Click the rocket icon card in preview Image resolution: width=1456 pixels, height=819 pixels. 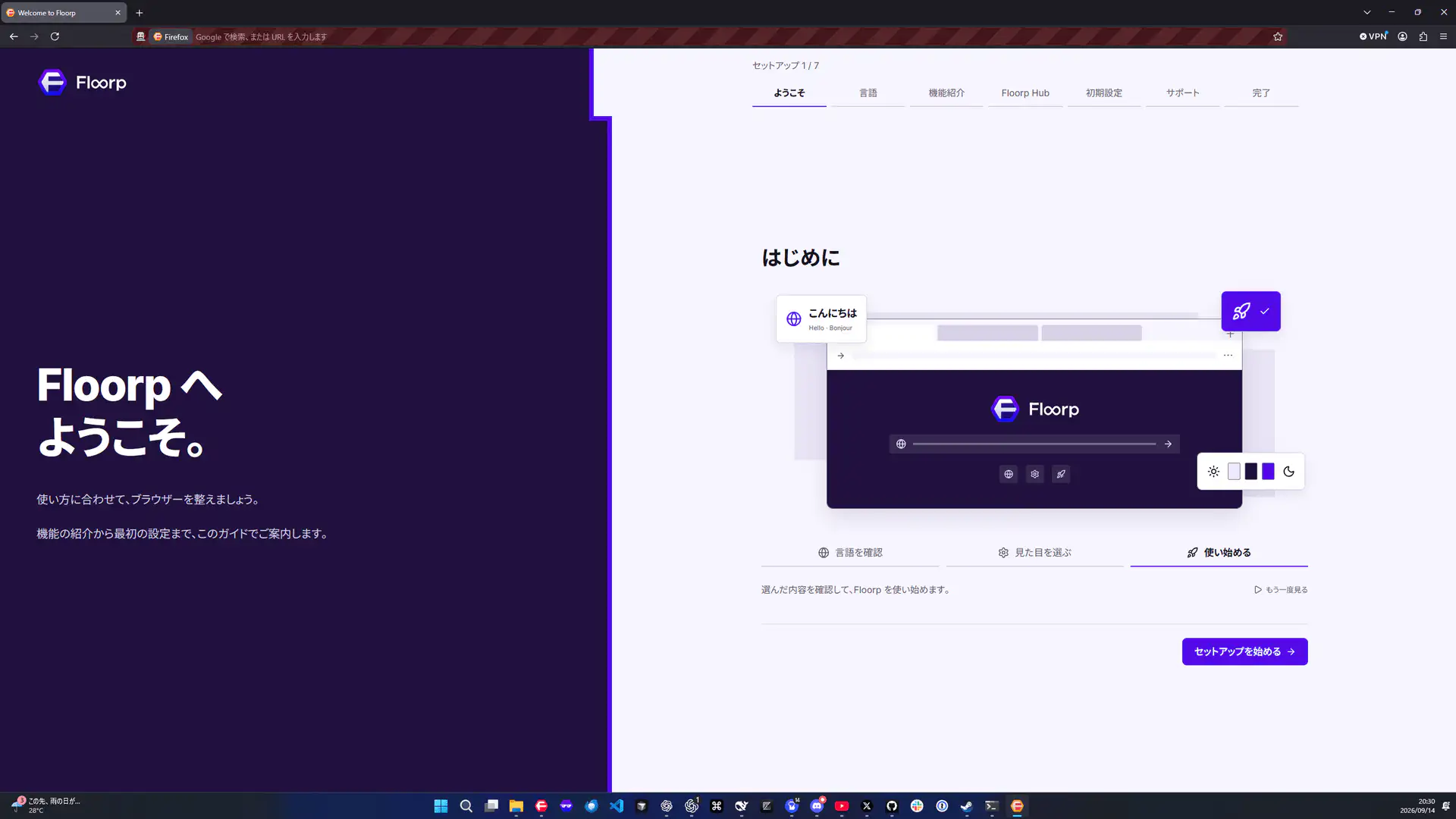pos(1250,311)
